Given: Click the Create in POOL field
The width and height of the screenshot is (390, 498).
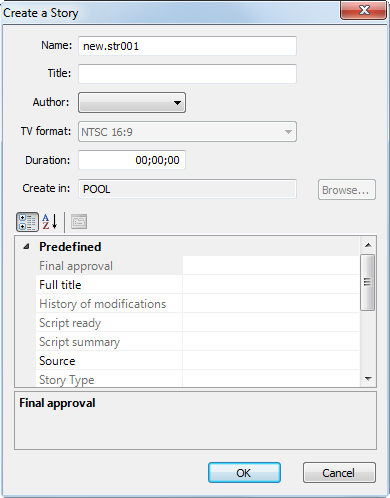Looking at the screenshot, I should pos(187,189).
